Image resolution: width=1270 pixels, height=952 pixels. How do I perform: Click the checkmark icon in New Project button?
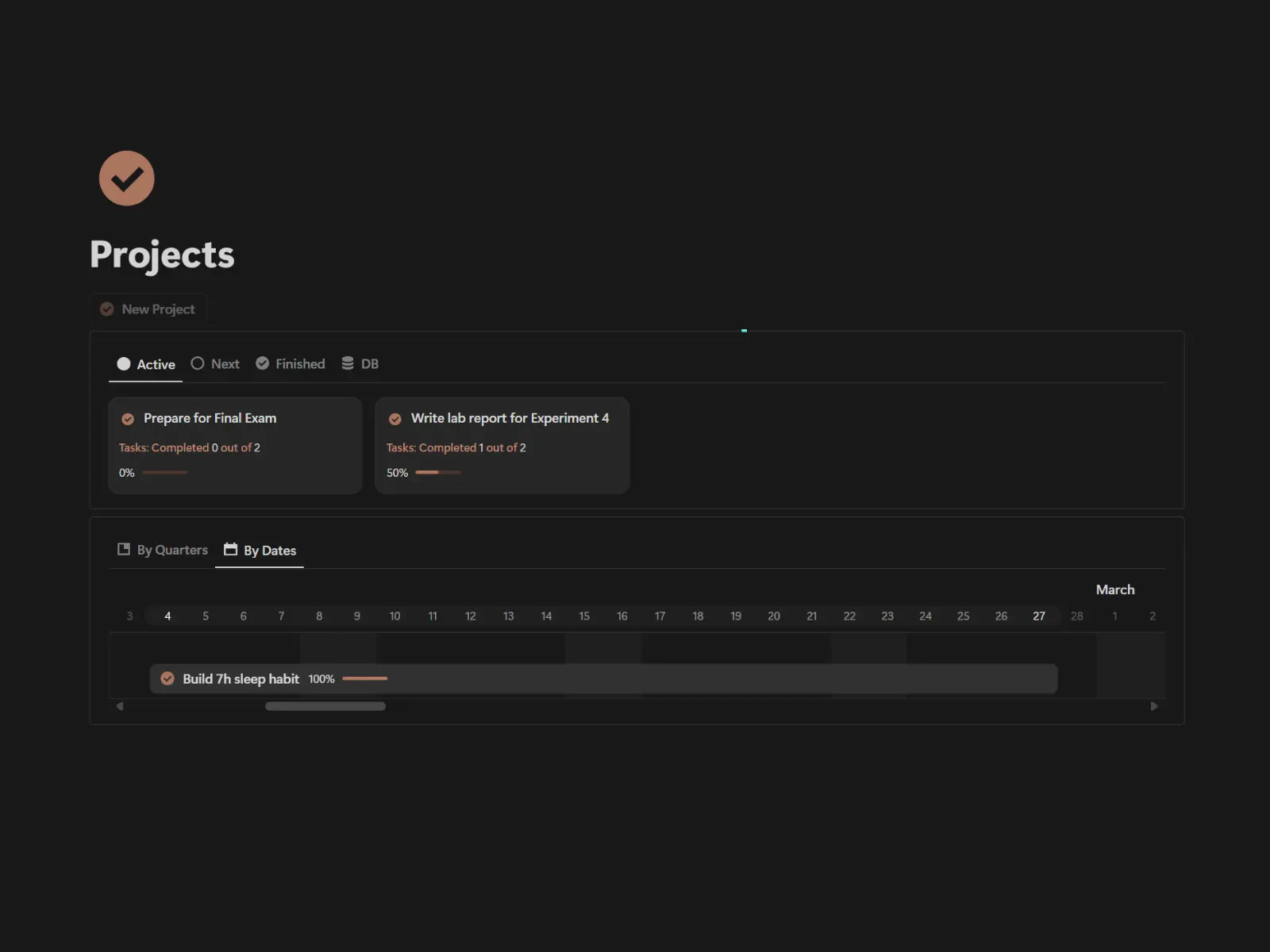pyautogui.click(x=107, y=309)
